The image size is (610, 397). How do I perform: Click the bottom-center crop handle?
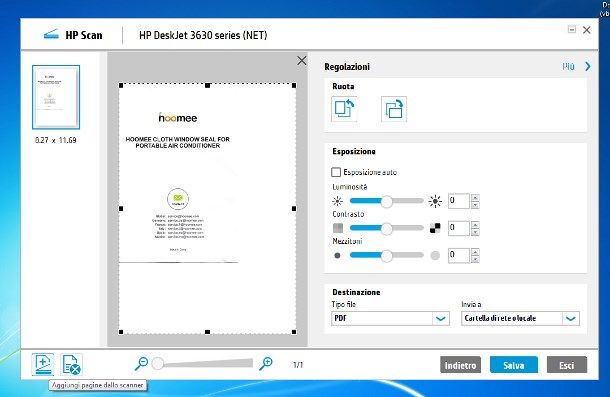click(207, 332)
